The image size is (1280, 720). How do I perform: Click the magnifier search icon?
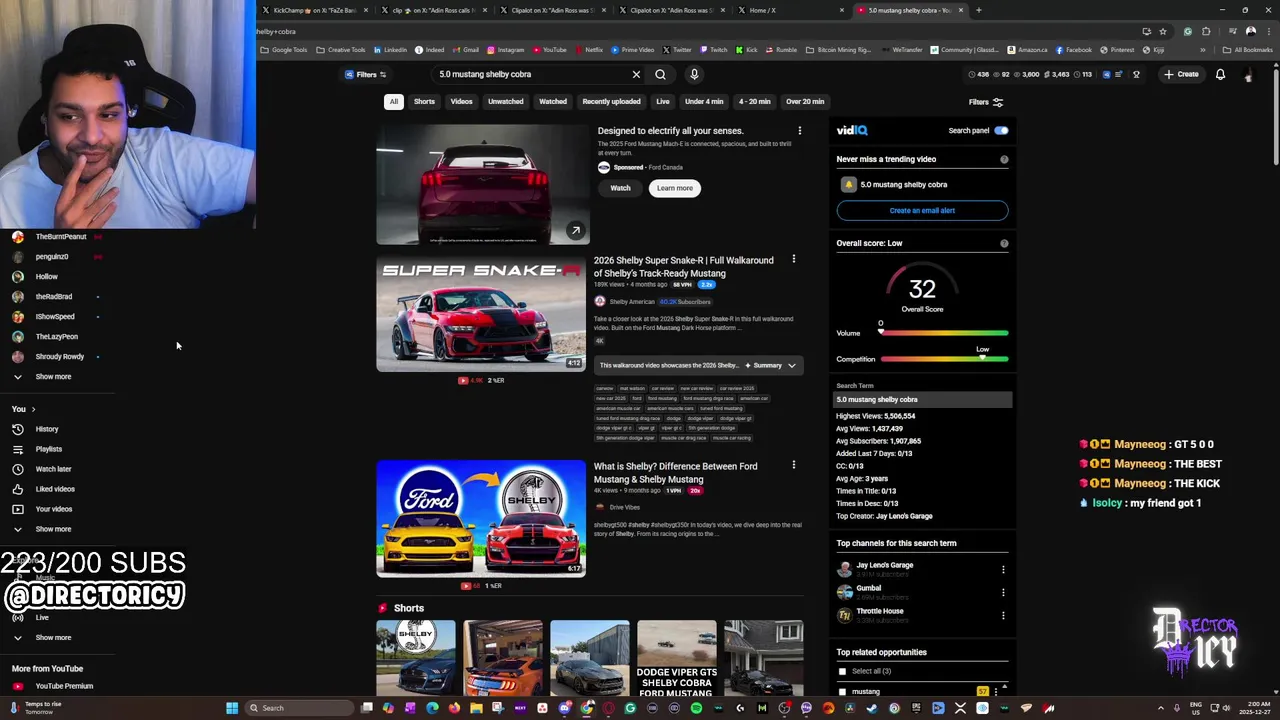point(660,74)
